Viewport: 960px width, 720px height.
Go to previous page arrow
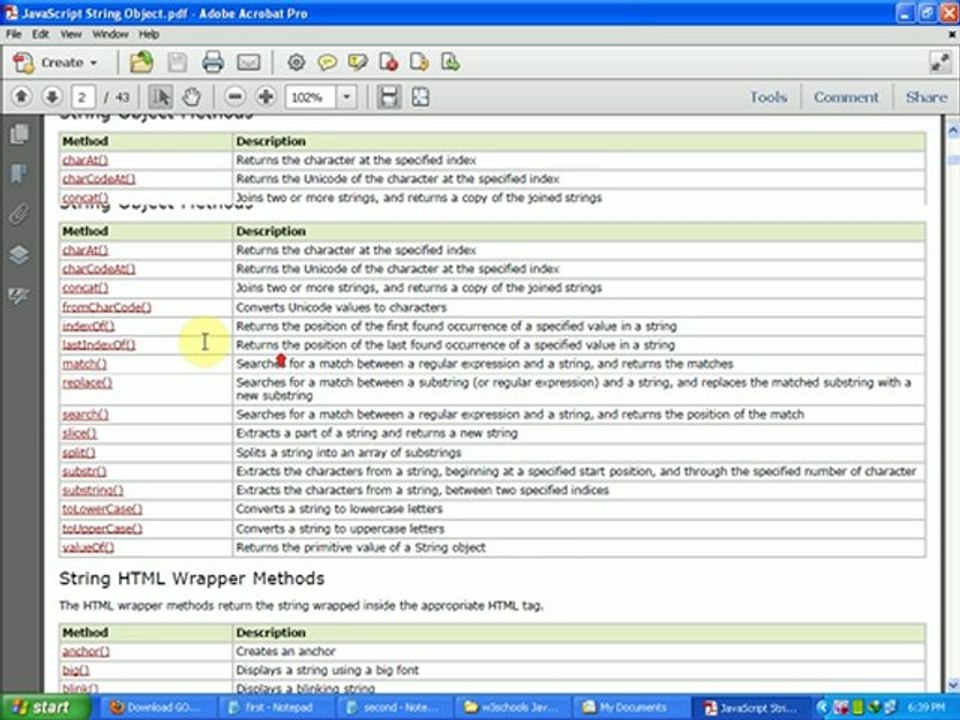(x=21, y=97)
